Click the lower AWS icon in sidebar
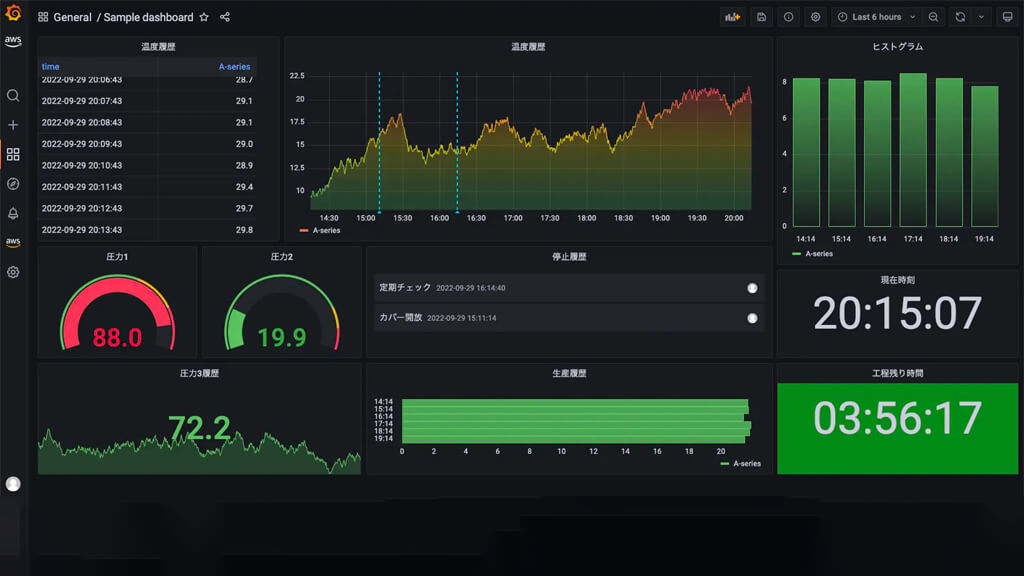This screenshot has height=576, width=1024. (13, 242)
